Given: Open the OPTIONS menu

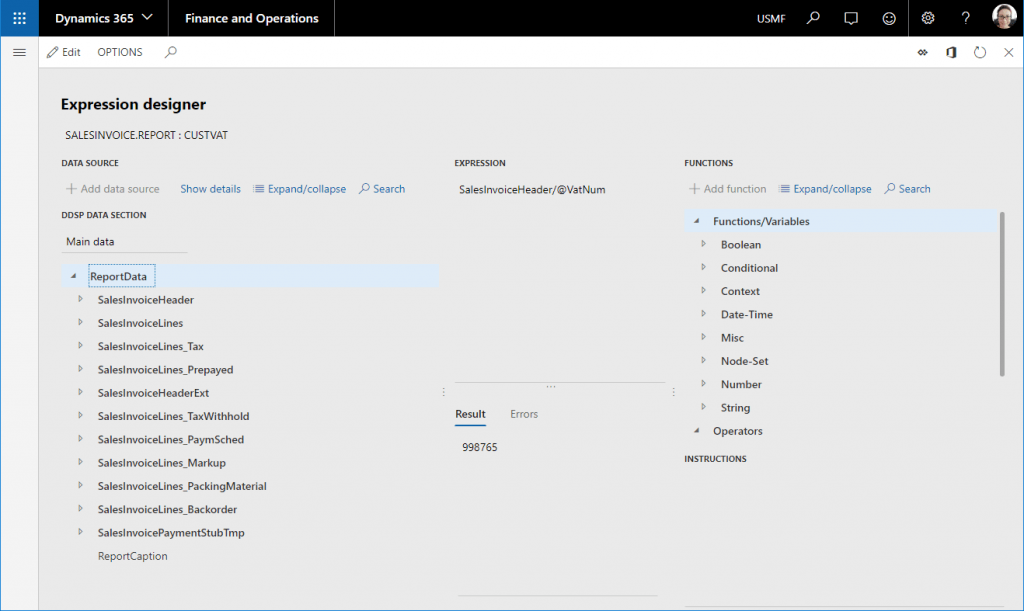Looking at the screenshot, I should pos(120,52).
